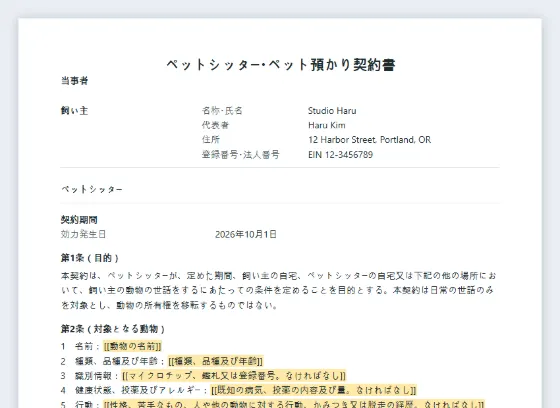Click the 名前： item label
Image resolution: width=560 pixels, height=408 pixels.
(88, 346)
